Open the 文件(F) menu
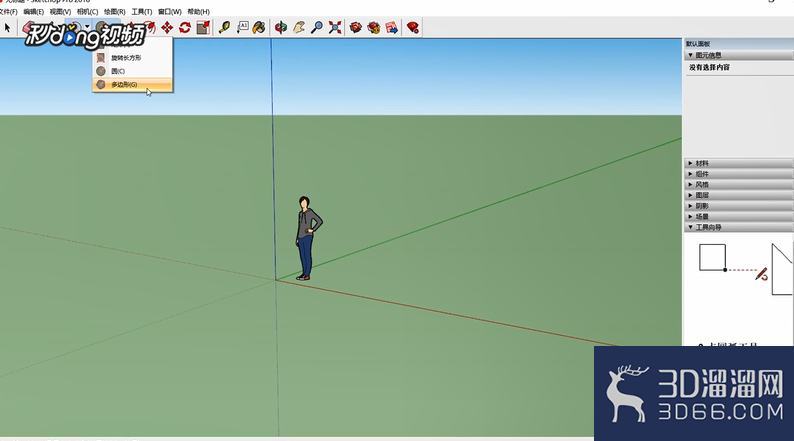 pyautogui.click(x=8, y=12)
